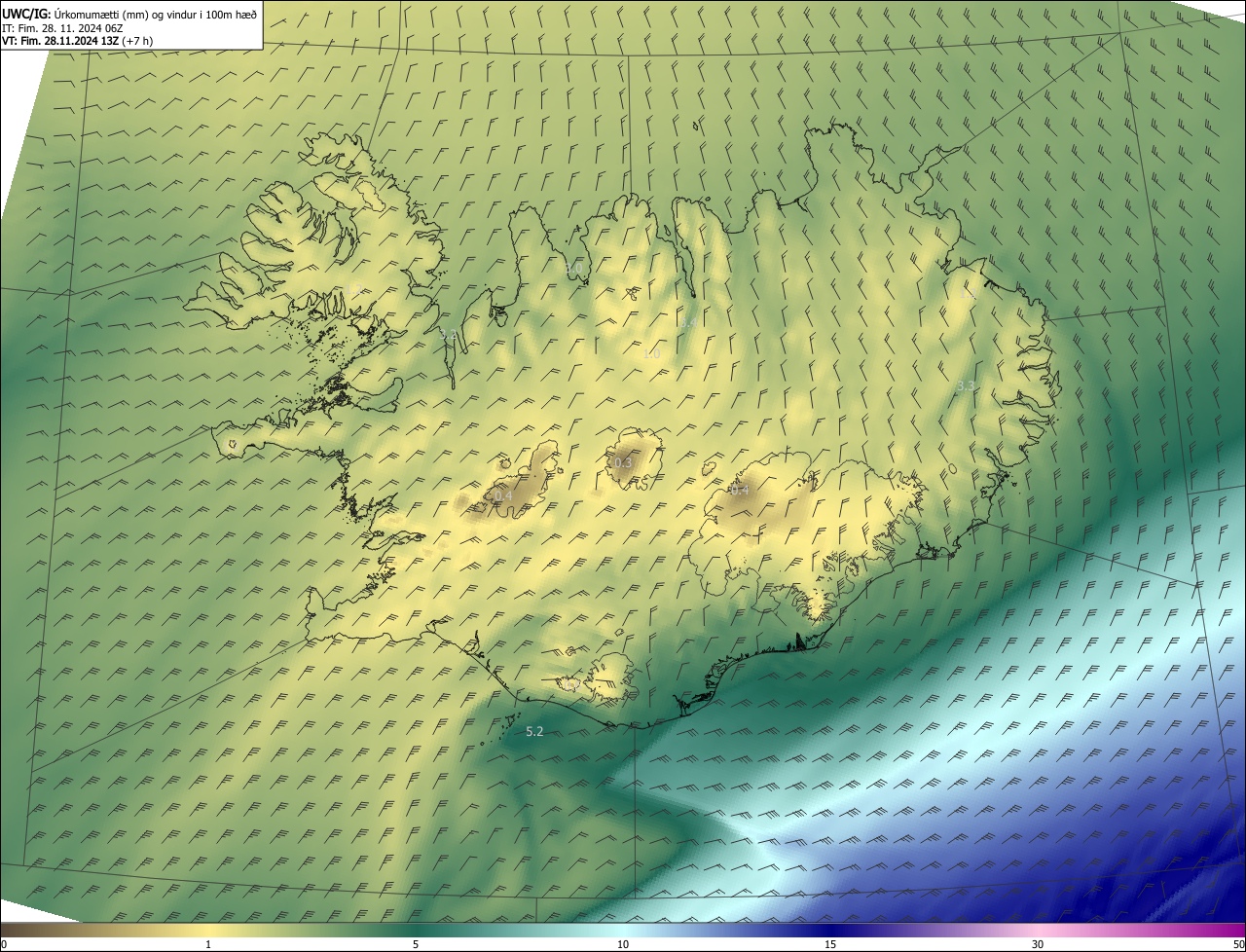Viewport: 1246px width, 952px height.
Task: Click the initial time 'IT: Fim. 28. 11. 2024 06Z'
Action: click(x=62, y=28)
